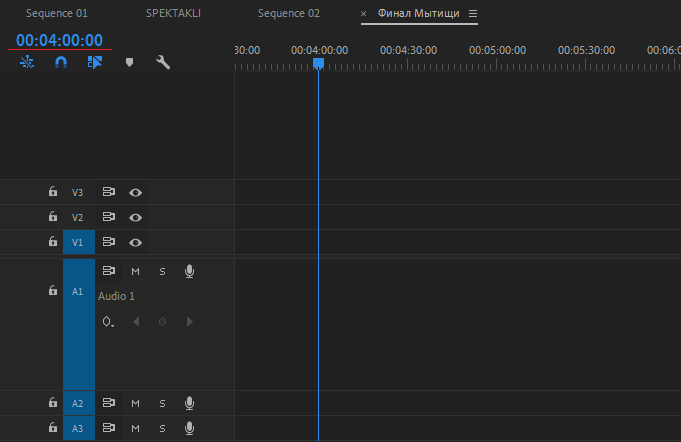Click the blue playhead marker on ruler
The image size is (681, 442).
[318, 64]
